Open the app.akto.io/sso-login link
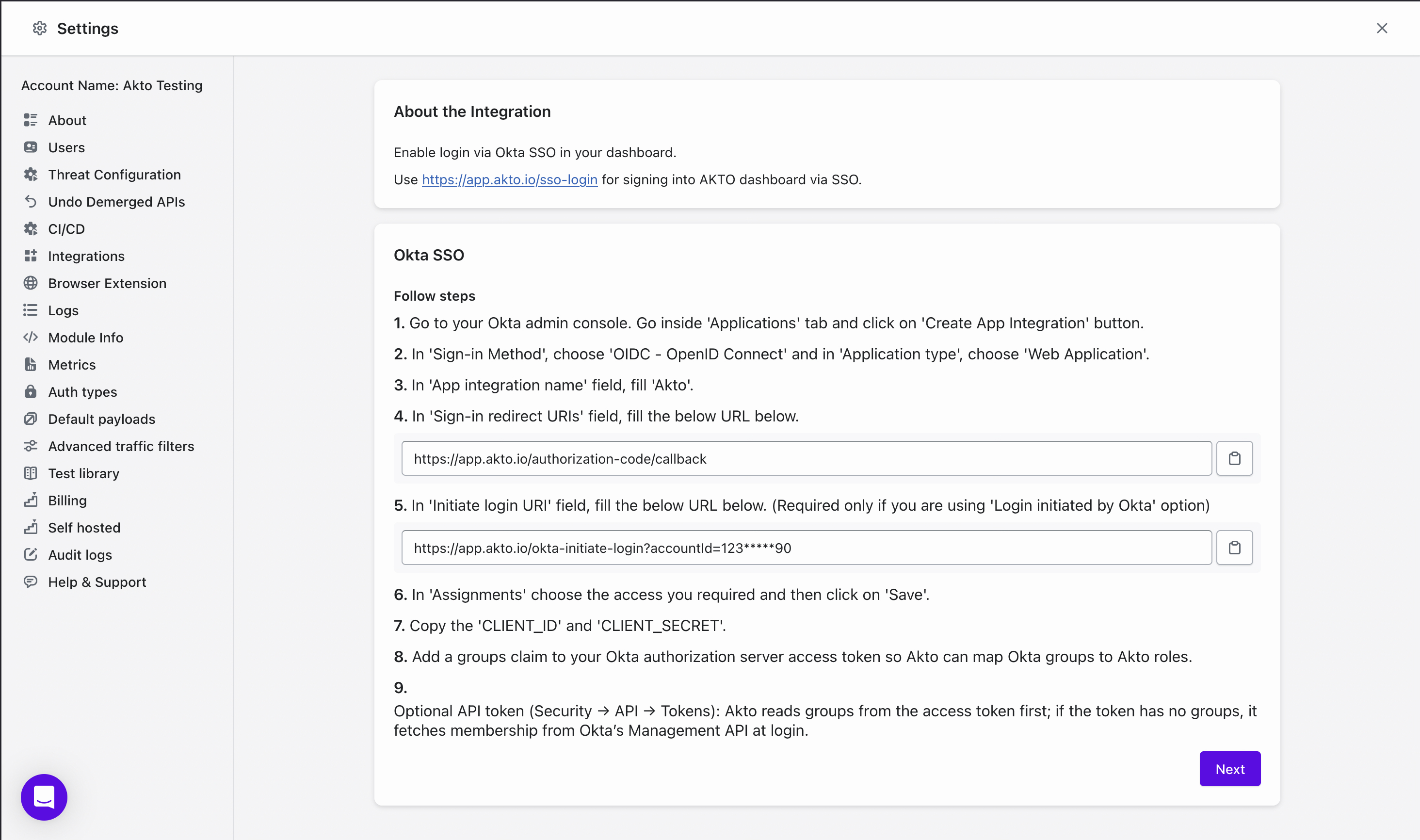Screen dimensions: 1420x840 pos(509,179)
